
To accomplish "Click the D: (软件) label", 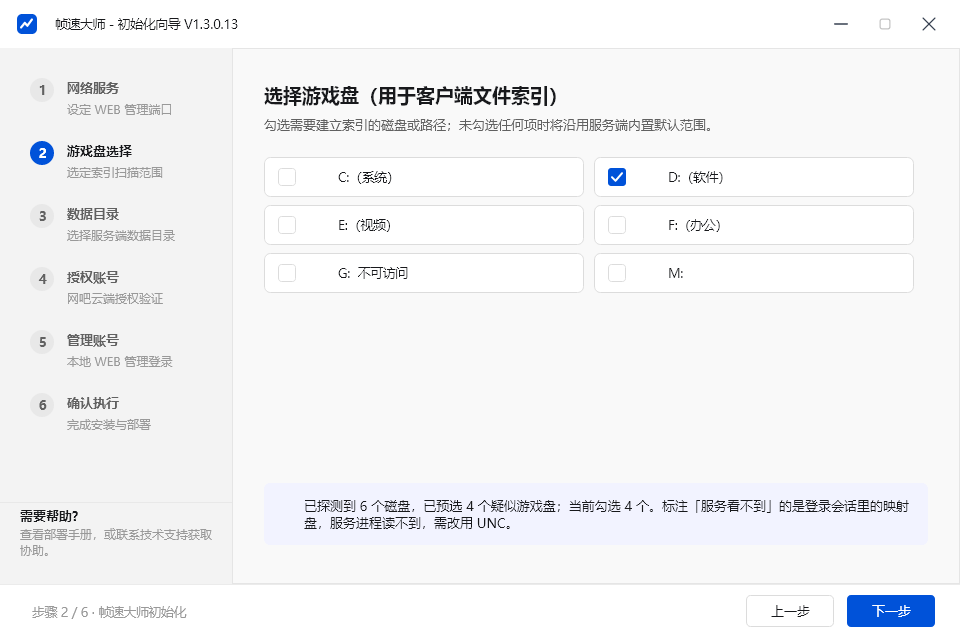I will pos(696,177).
